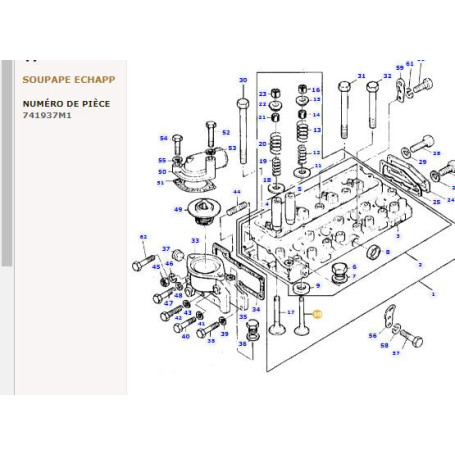Screen dimensions: 455x455
Task: Select callout 16 beside the valve cap
Action: coord(316,90)
